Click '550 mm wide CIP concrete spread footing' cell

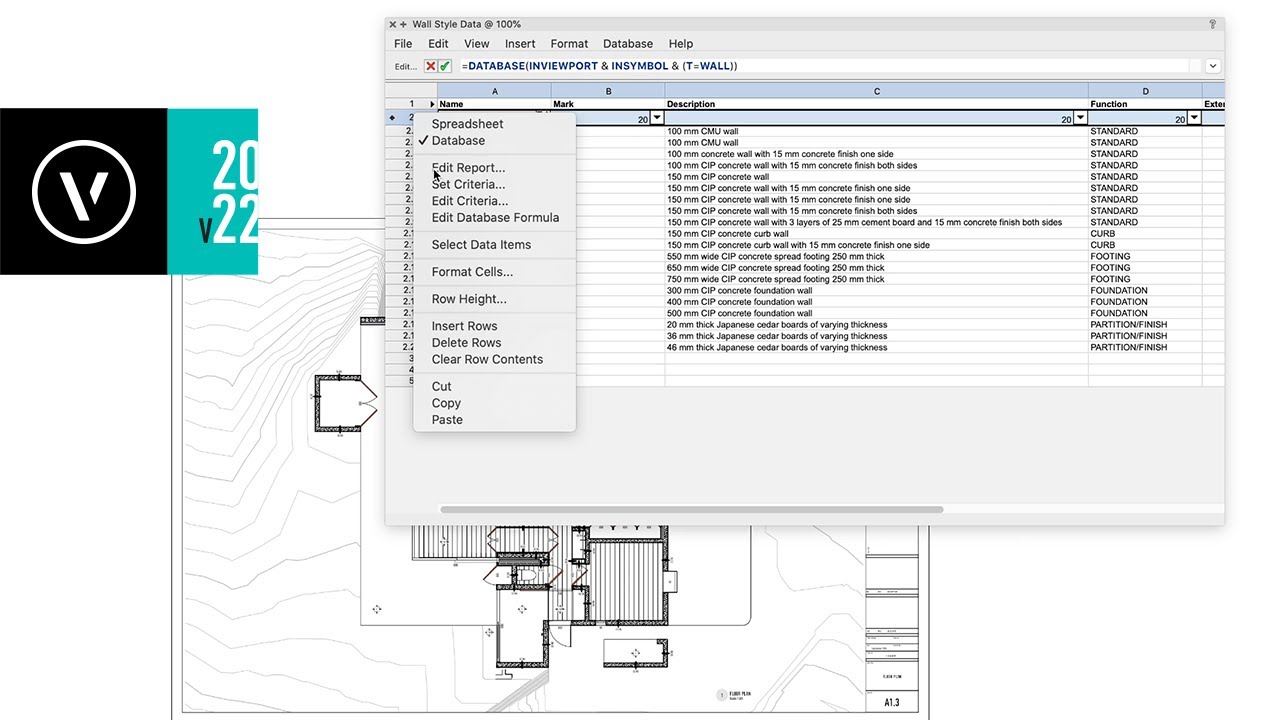click(x=877, y=257)
